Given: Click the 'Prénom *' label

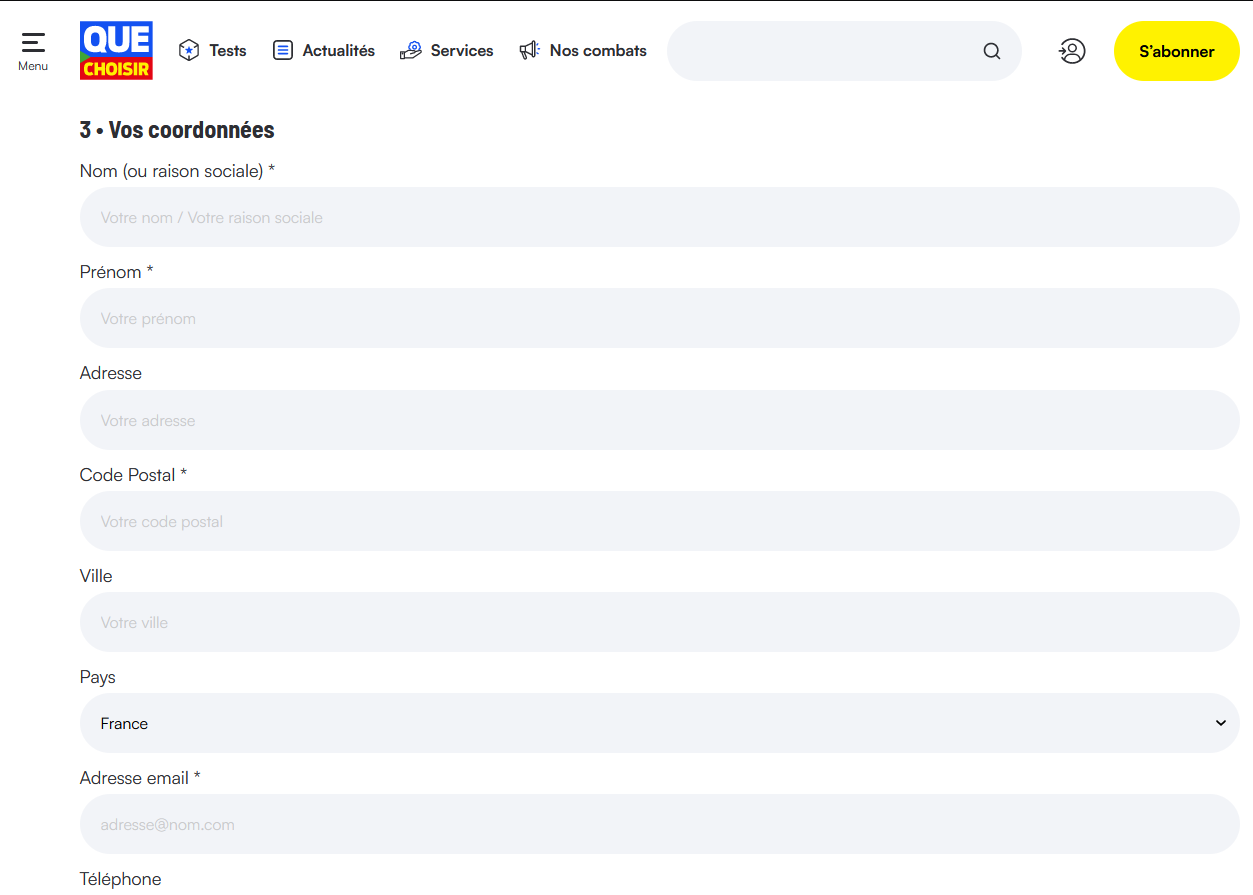Looking at the screenshot, I should coord(116,272).
